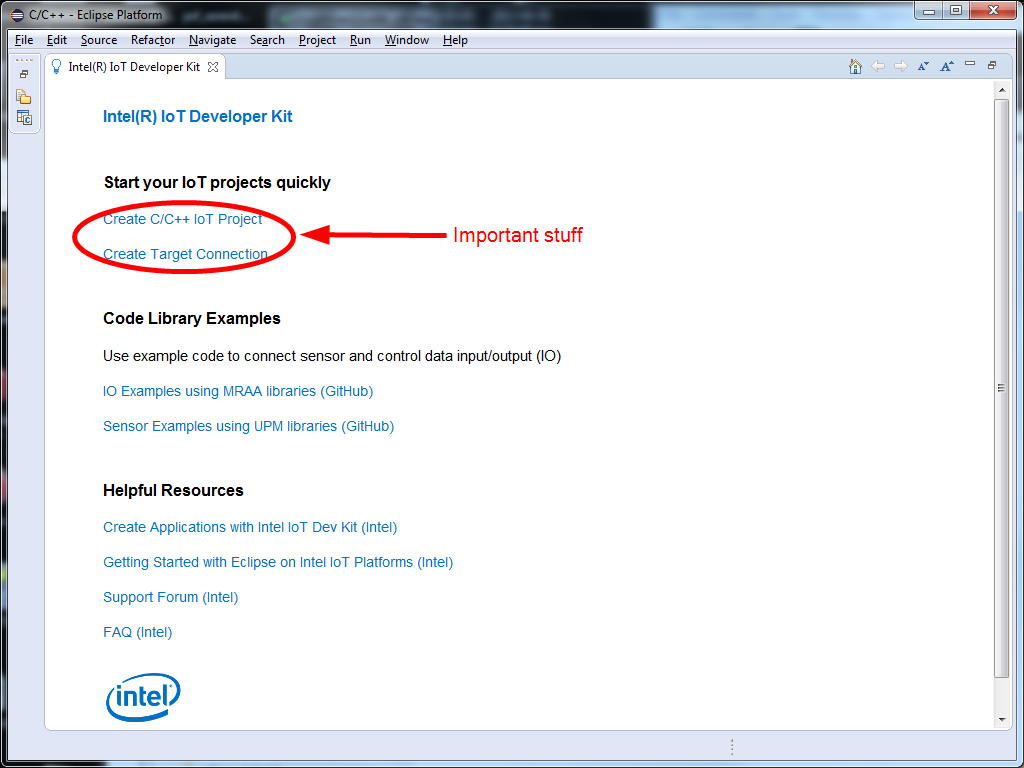Click the scrollbar down arrow
Image resolution: width=1024 pixels, height=768 pixels.
pyautogui.click(x=1002, y=720)
